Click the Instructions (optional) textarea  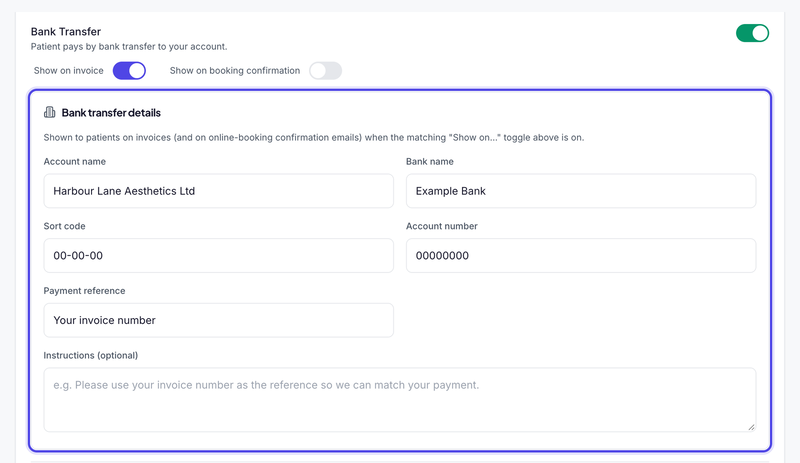click(x=399, y=400)
